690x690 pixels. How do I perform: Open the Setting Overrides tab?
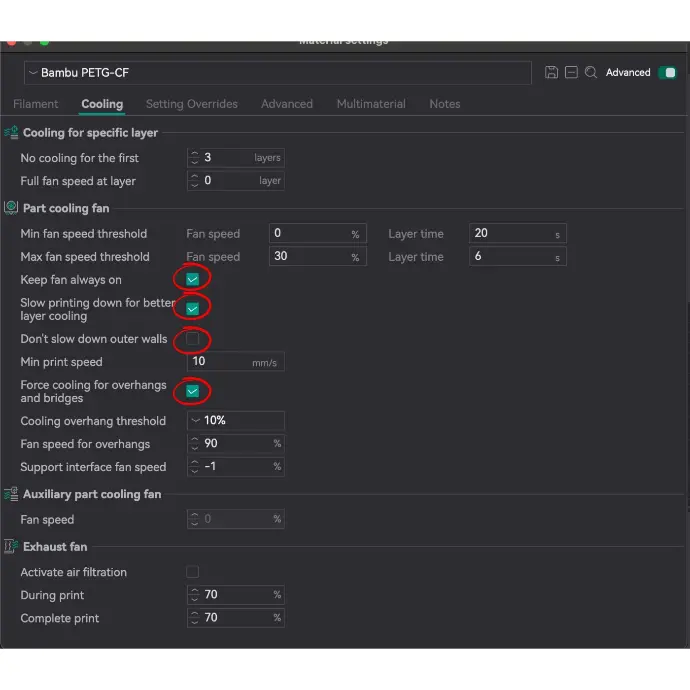pyautogui.click(x=192, y=104)
